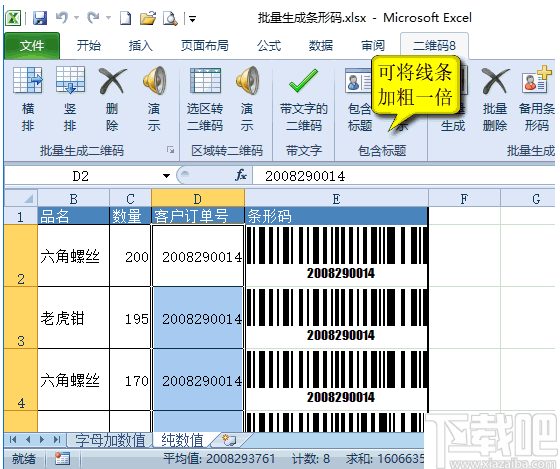Click the 删除 X icon in 批量生成二维码 group

click(112, 81)
